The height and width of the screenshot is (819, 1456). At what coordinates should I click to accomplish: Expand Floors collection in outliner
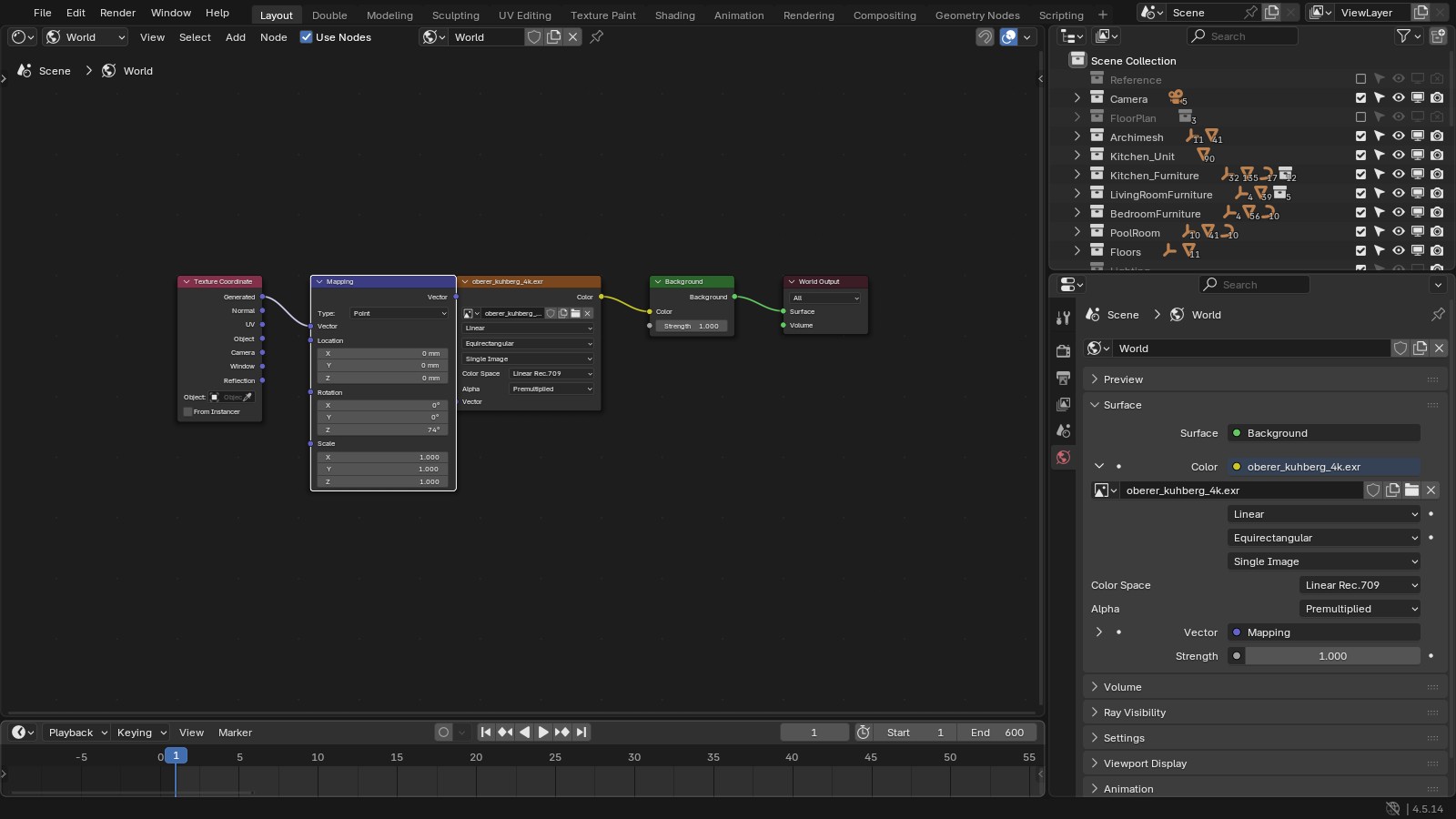pos(1077,251)
